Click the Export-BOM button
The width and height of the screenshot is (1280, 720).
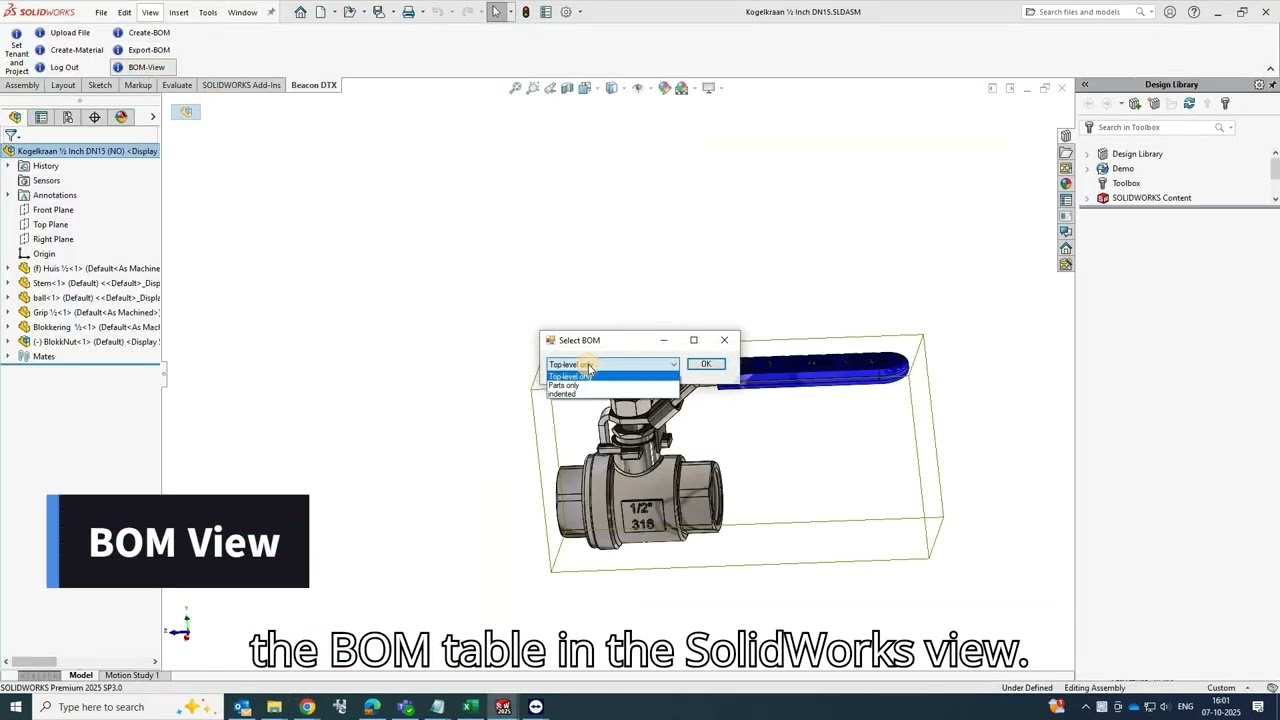(141, 50)
